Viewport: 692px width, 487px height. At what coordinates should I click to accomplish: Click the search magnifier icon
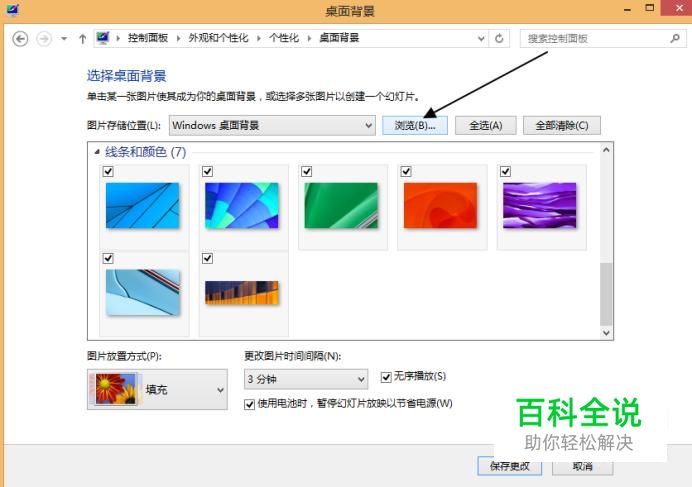675,38
